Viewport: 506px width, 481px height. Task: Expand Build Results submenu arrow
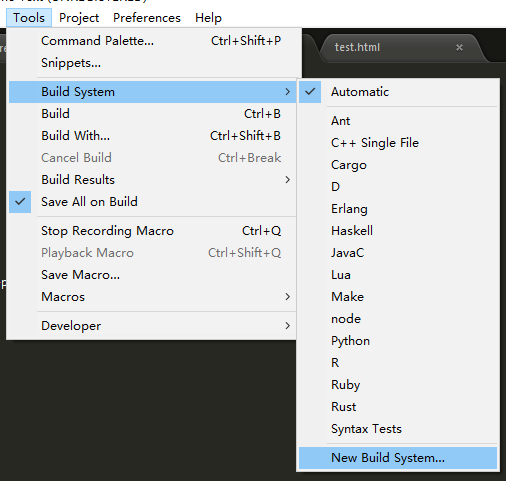[x=288, y=180]
